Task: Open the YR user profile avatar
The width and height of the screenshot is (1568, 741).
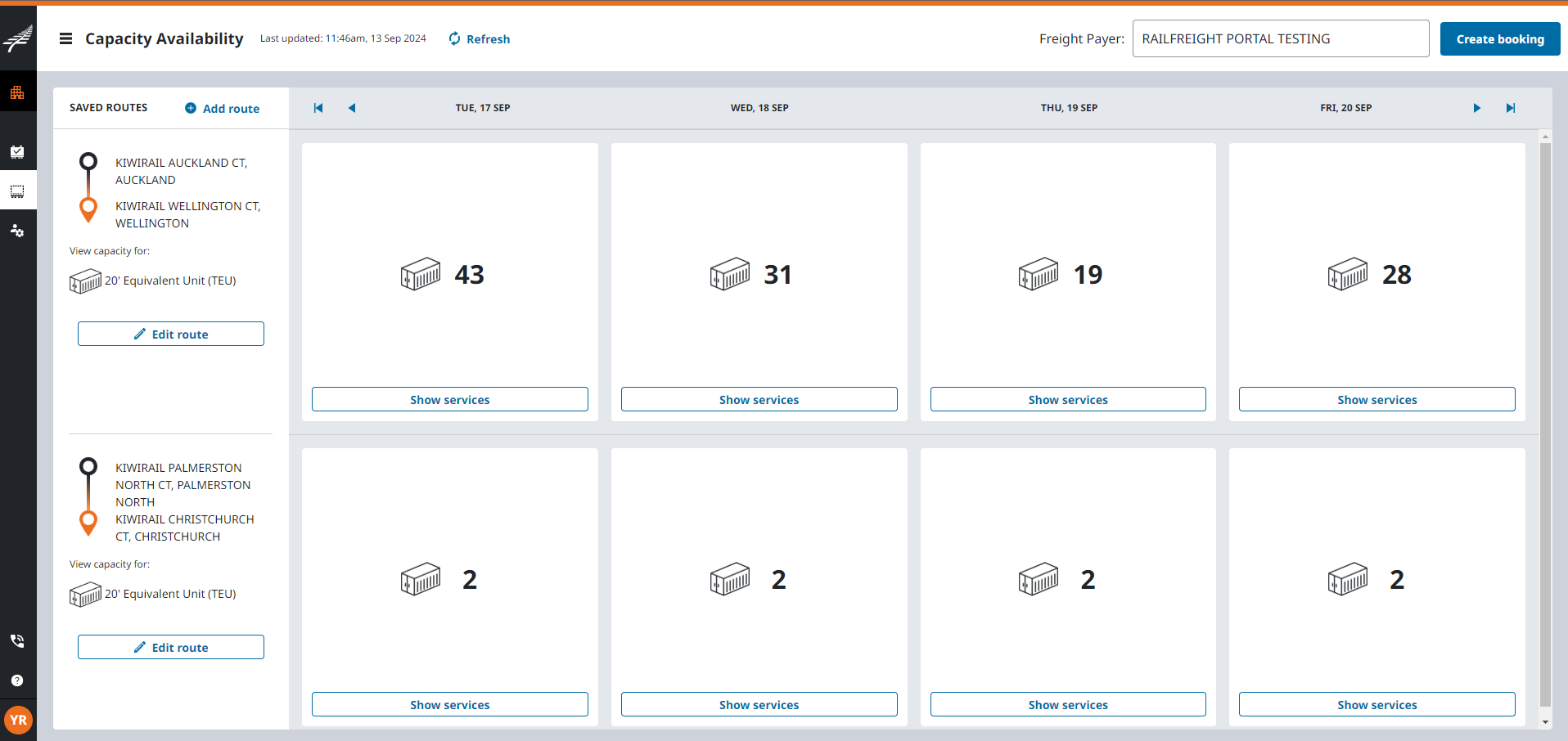Action: coord(18,720)
